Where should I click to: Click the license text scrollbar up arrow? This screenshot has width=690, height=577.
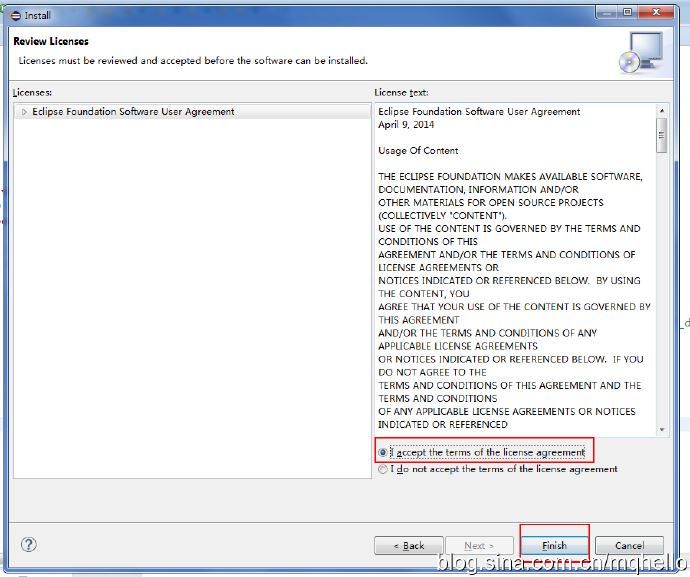coord(661,109)
